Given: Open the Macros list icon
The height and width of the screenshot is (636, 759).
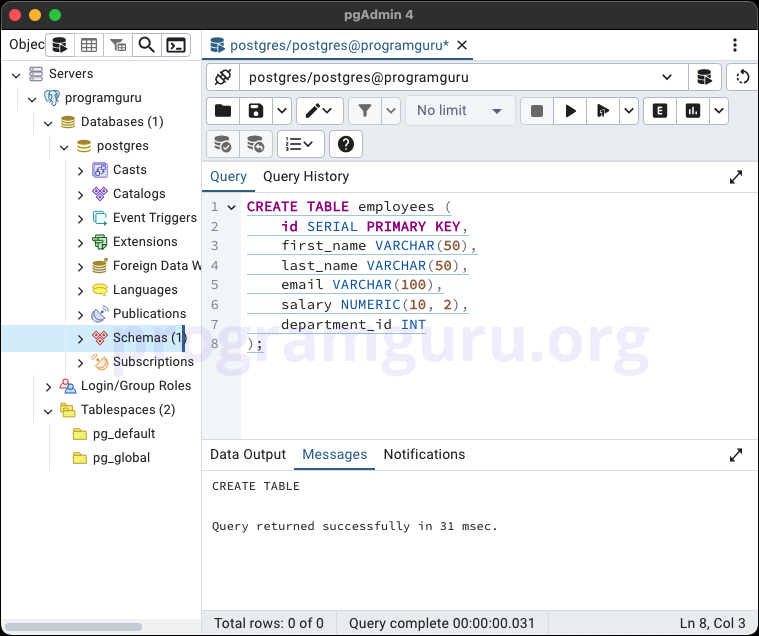Looking at the screenshot, I should 301,144.
